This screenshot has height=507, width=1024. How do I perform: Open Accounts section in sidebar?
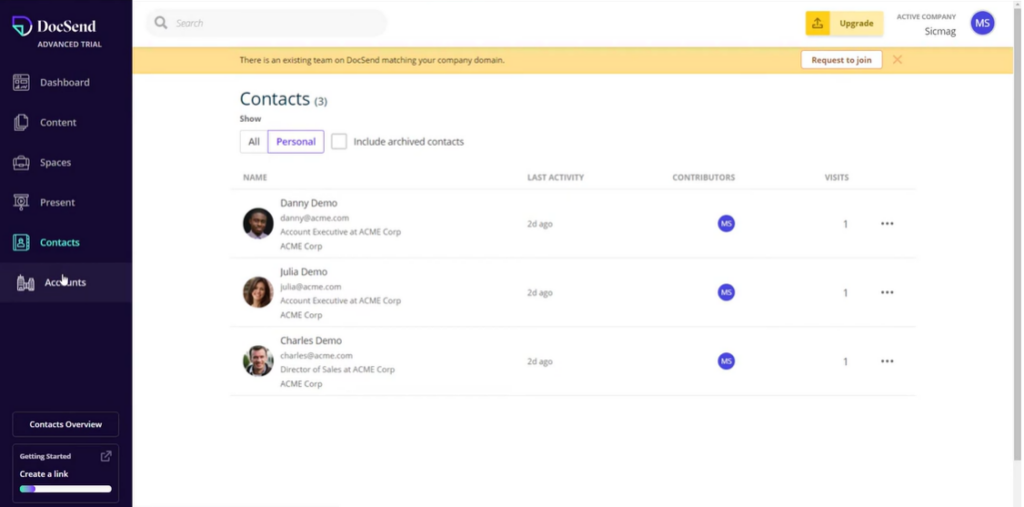[65, 282]
